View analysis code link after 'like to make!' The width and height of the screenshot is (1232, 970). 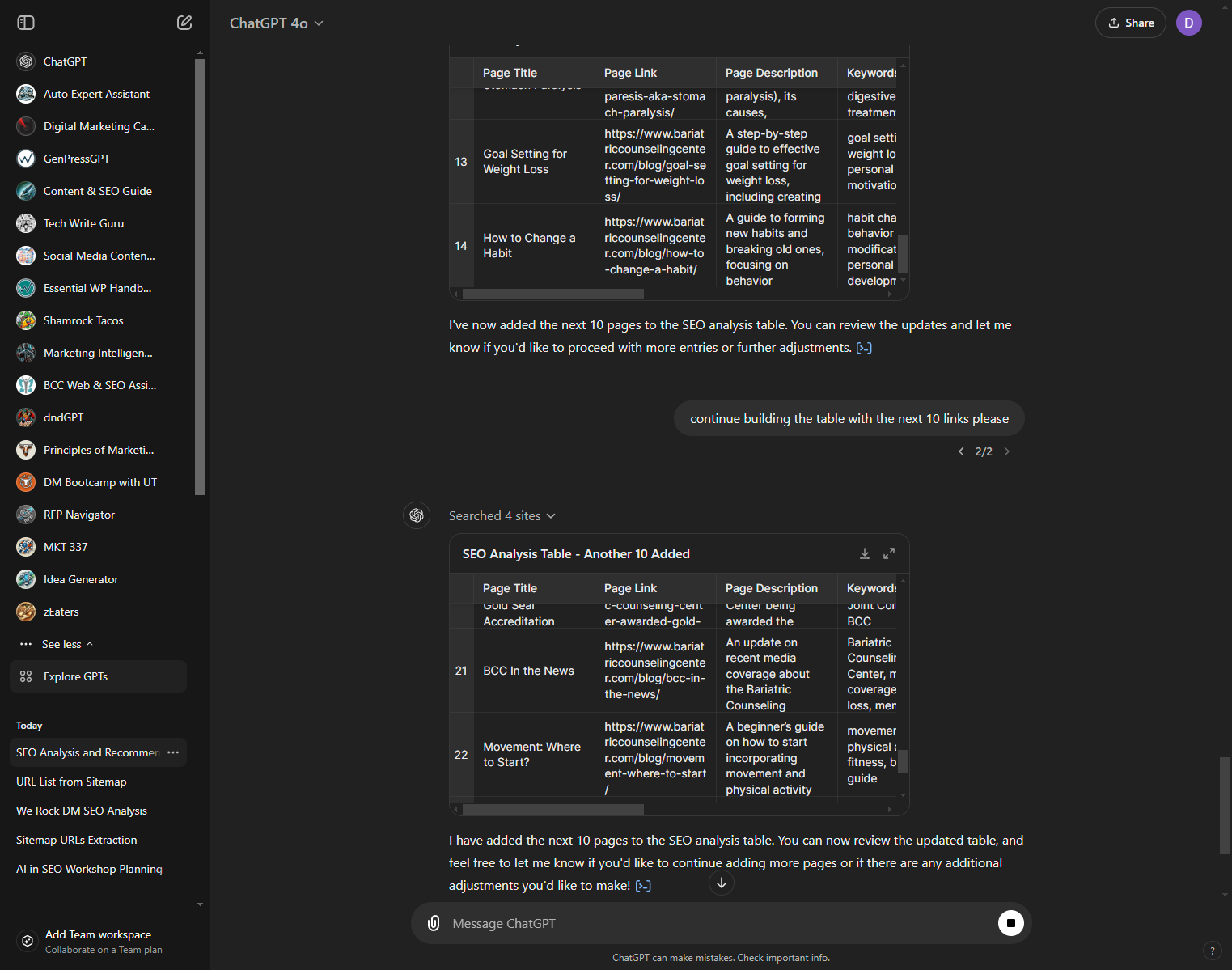pos(643,886)
